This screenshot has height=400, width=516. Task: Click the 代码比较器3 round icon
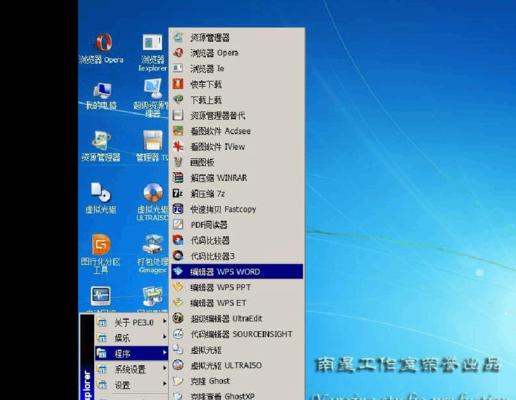pos(178,256)
